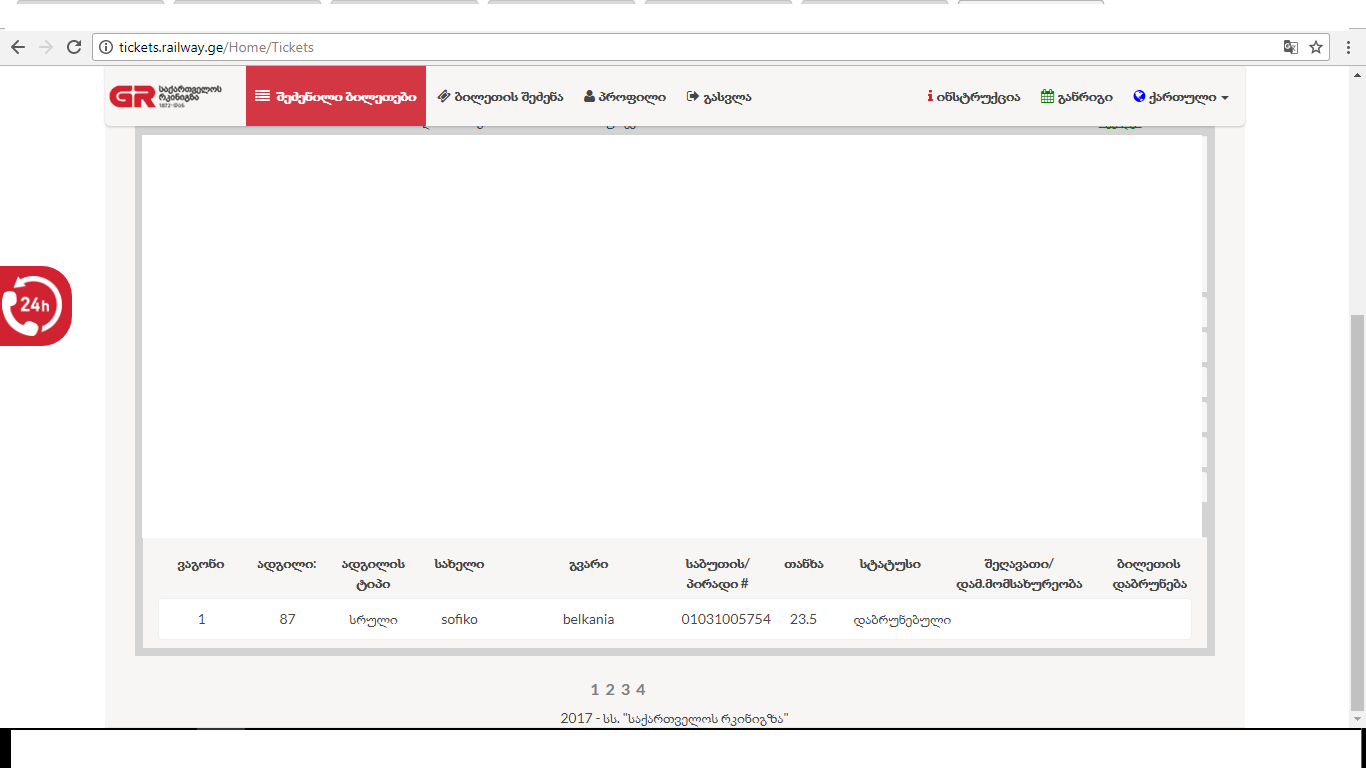1366x768 pixels.
Task: Click the Georgian Railway GR logo
Action: coord(166,96)
